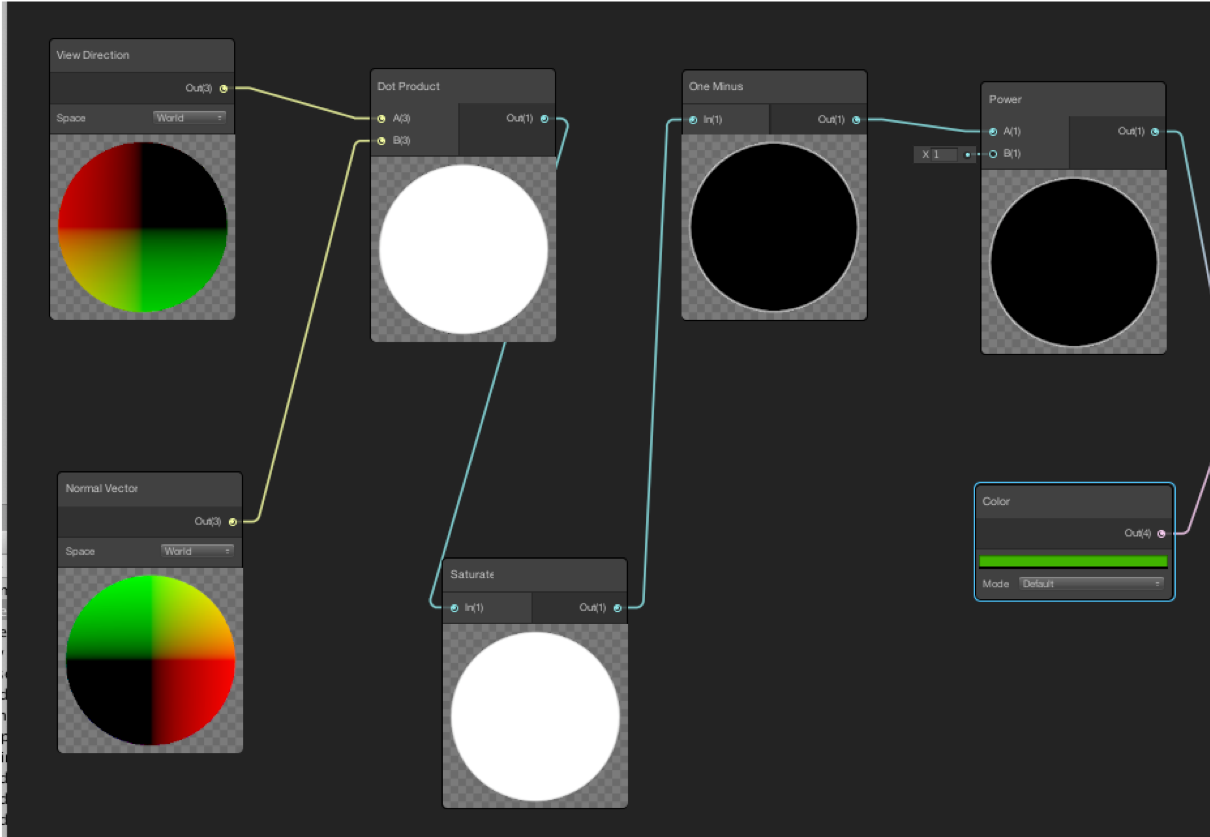The height and width of the screenshot is (837, 1210).
Task: Click the Power A(1) input port
Action: pos(993,132)
